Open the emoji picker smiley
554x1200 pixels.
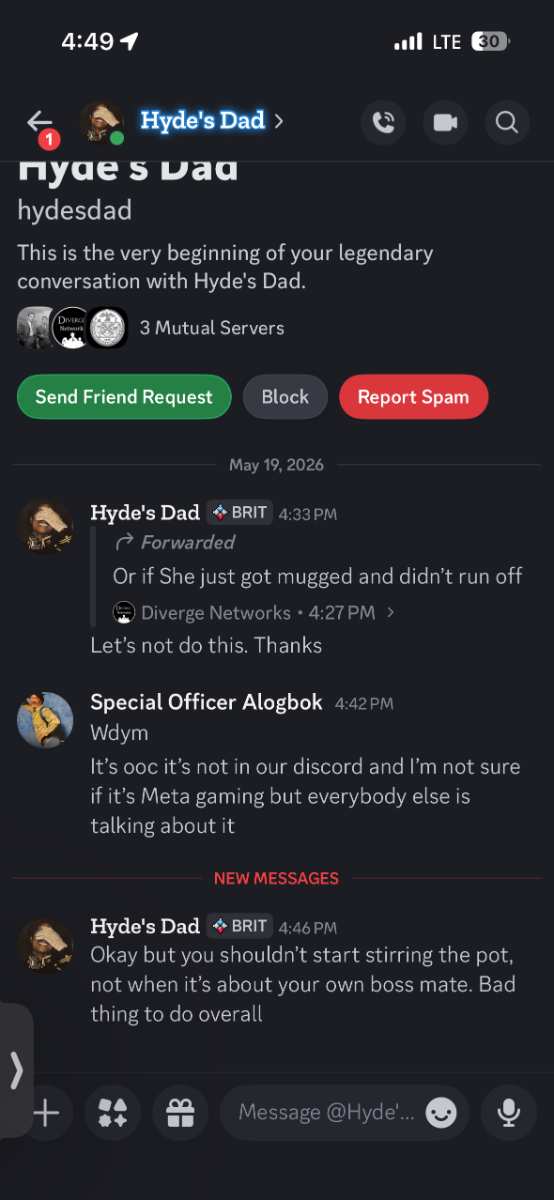441,1112
